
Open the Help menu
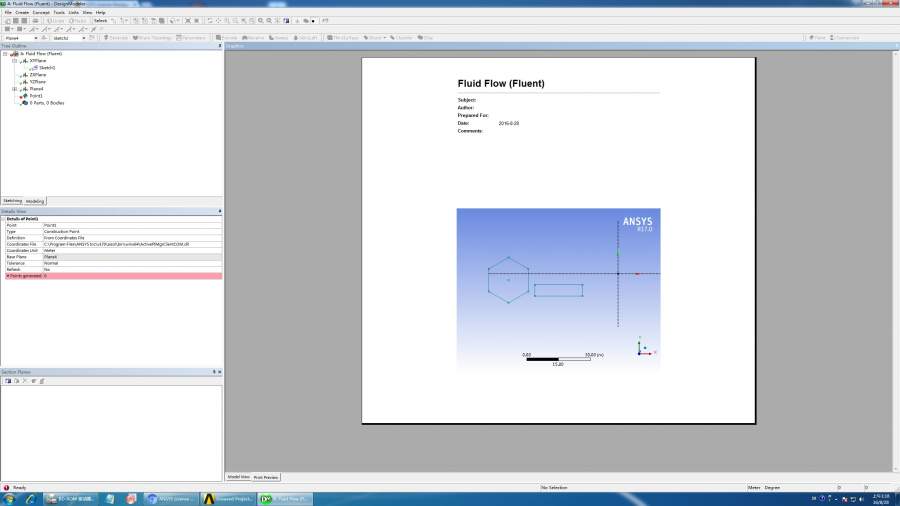tap(100, 12)
